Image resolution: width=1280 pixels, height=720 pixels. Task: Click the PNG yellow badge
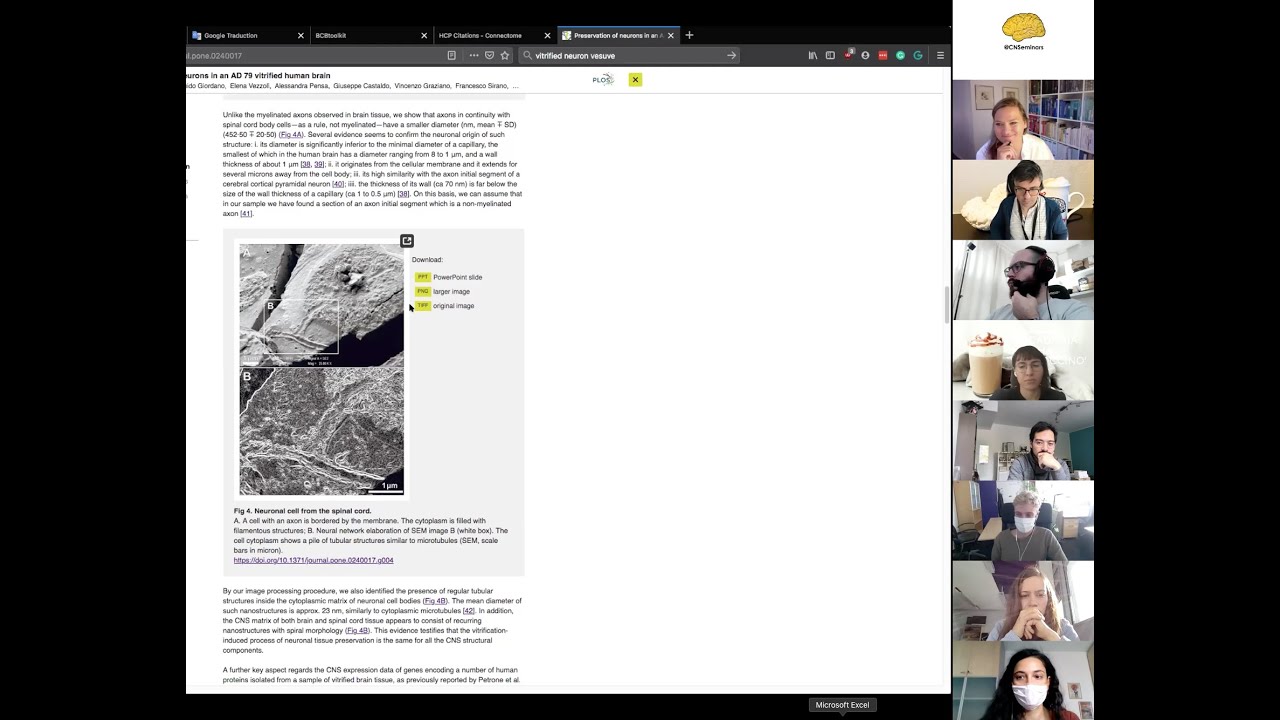pyautogui.click(x=422, y=291)
